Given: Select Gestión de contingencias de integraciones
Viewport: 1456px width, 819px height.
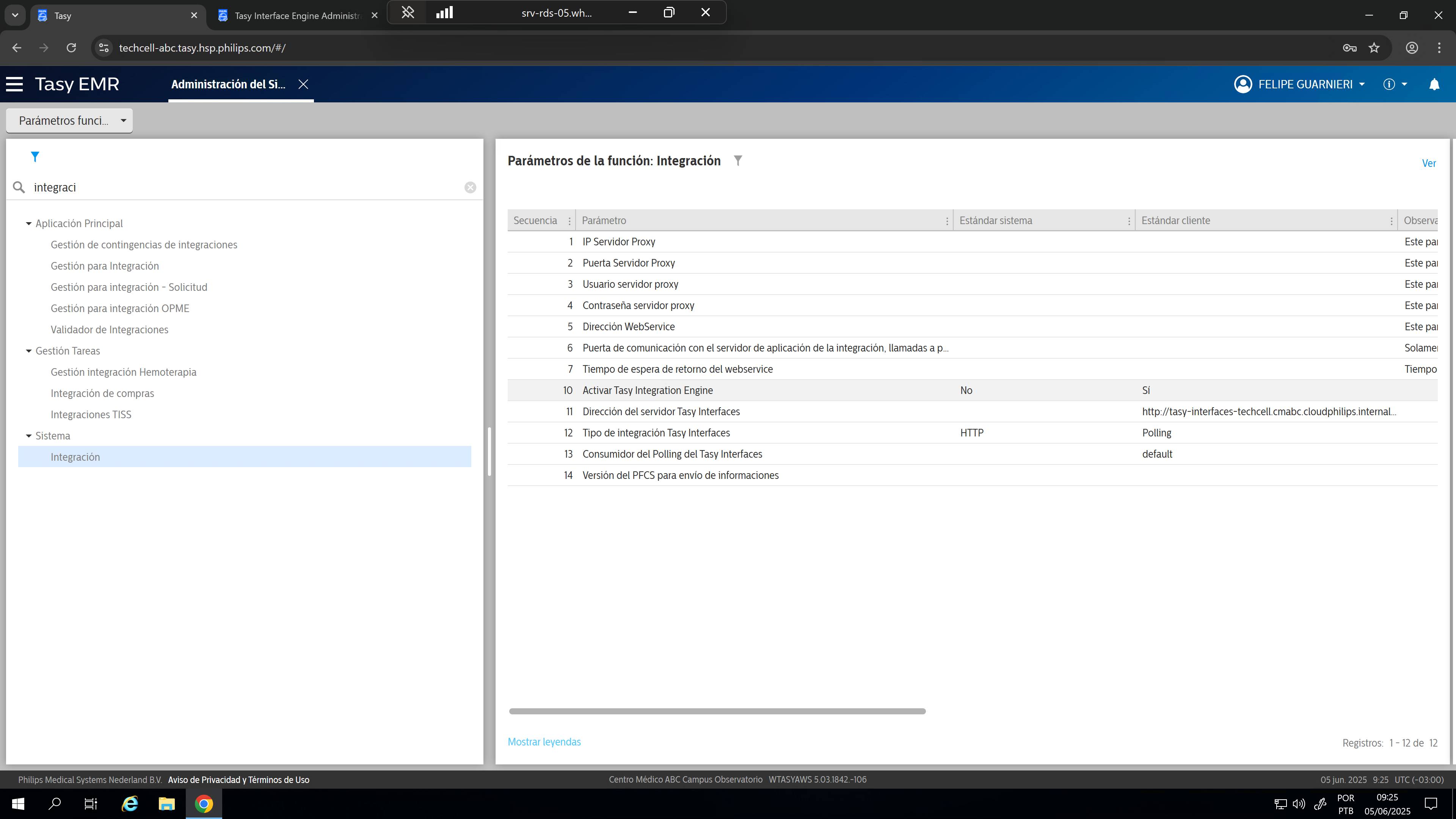Looking at the screenshot, I should coord(144,245).
